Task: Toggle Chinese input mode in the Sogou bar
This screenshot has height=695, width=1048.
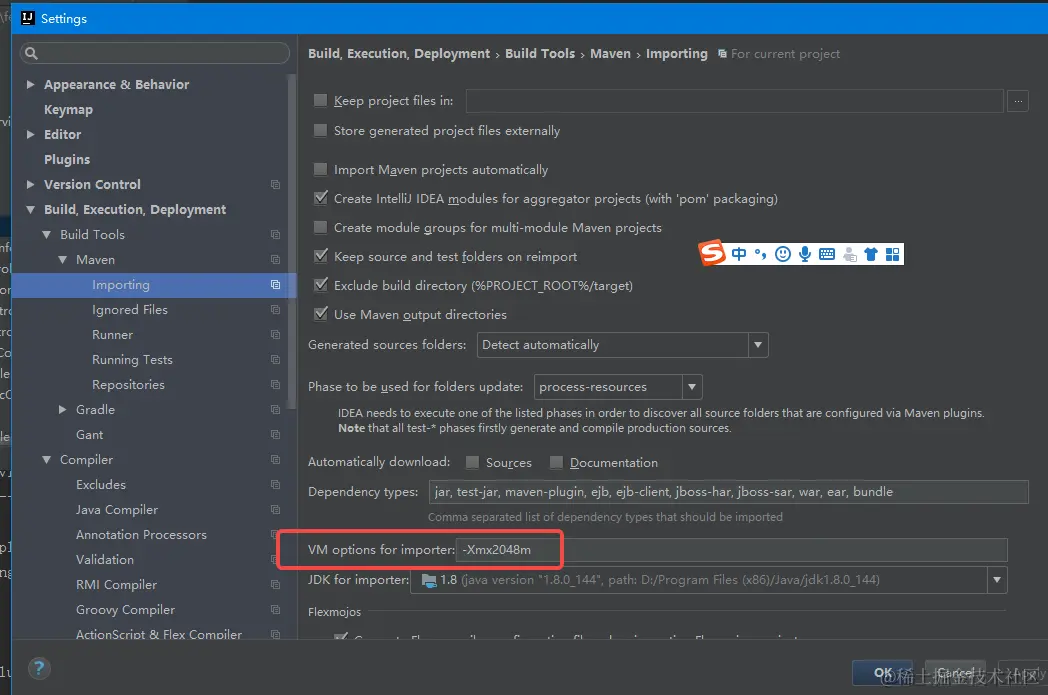Action: click(x=739, y=254)
